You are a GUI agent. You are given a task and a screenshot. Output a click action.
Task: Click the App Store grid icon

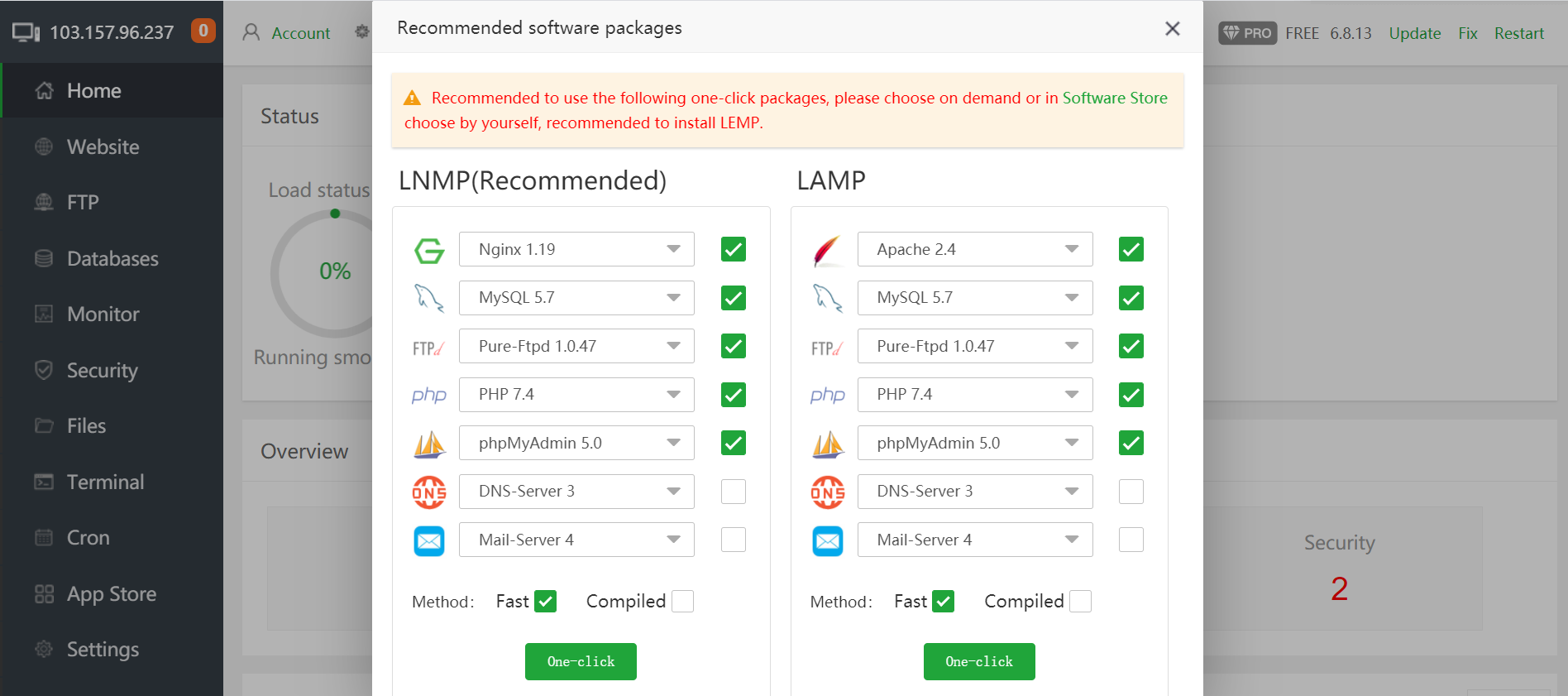(x=45, y=594)
